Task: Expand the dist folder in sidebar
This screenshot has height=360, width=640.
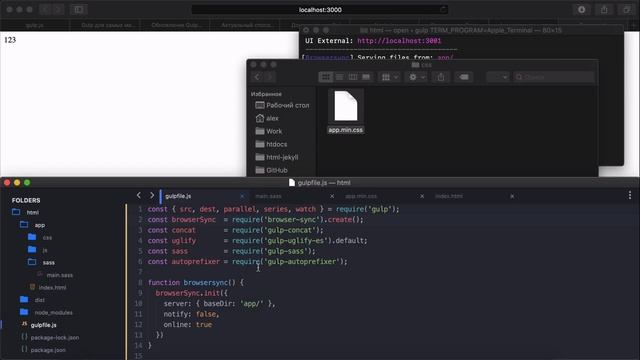Action: tap(24, 300)
